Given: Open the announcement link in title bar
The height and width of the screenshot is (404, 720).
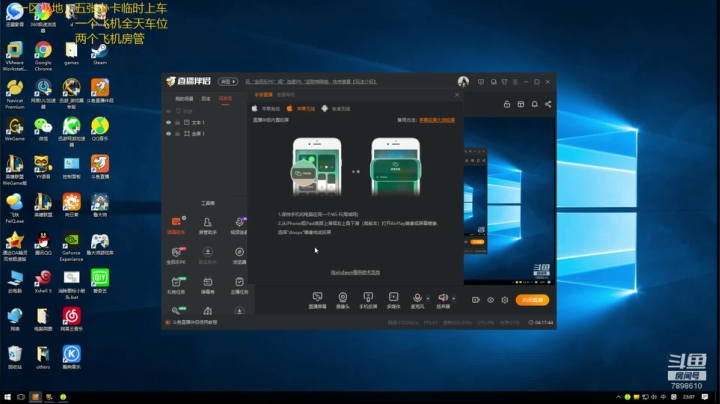Looking at the screenshot, I should point(311,81).
